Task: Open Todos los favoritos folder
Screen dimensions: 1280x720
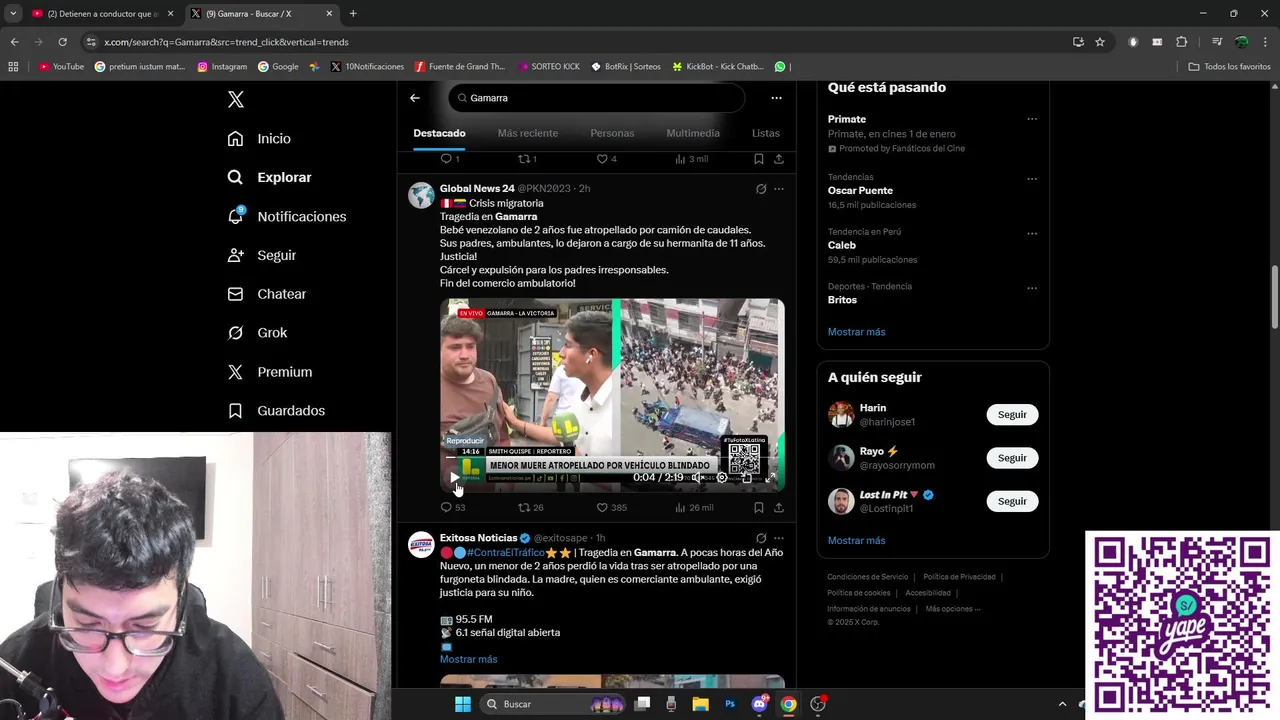Action: [x=1229, y=67]
